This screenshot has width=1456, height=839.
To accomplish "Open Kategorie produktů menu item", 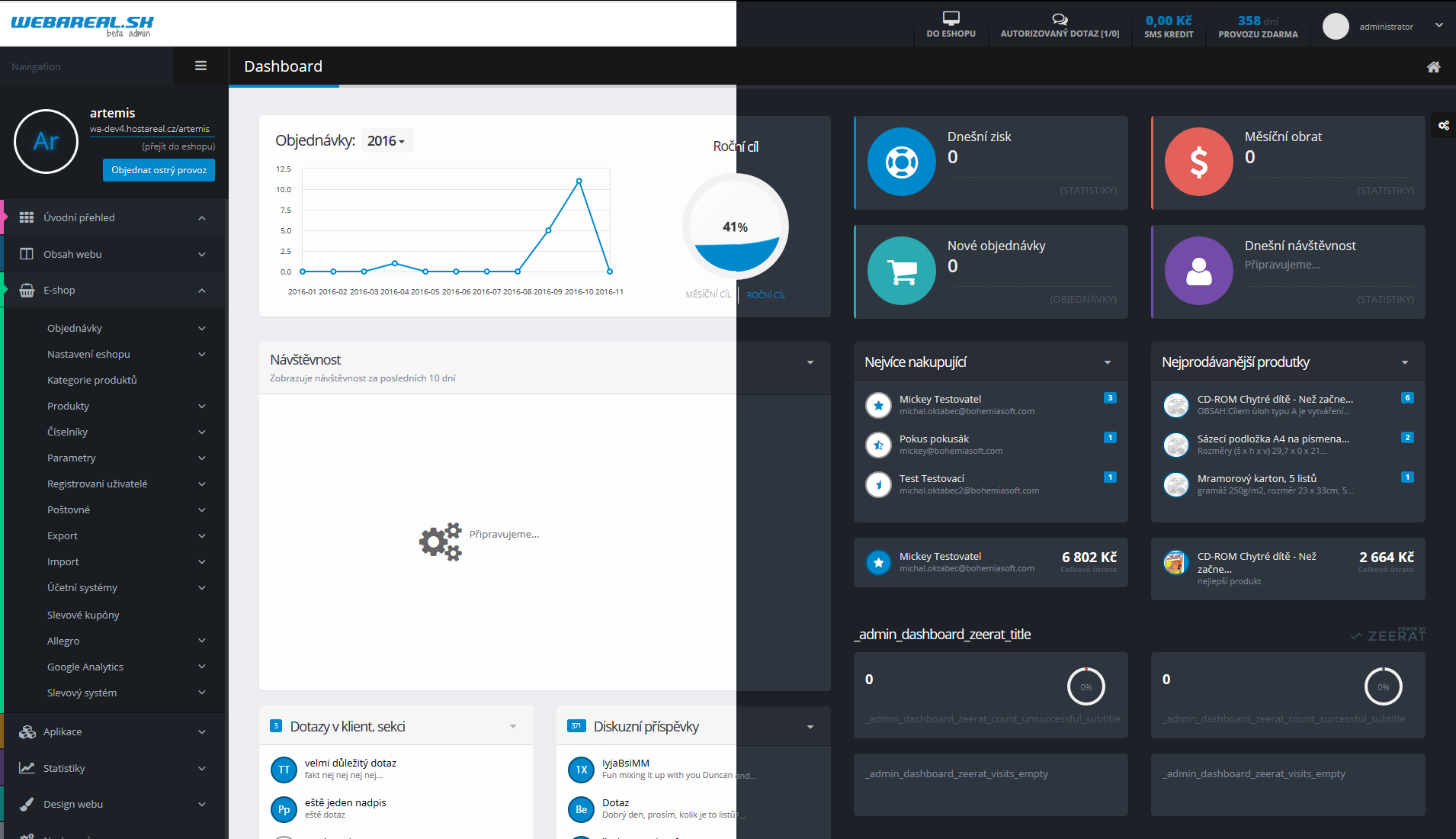I will pyautogui.click(x=92, y=380).
